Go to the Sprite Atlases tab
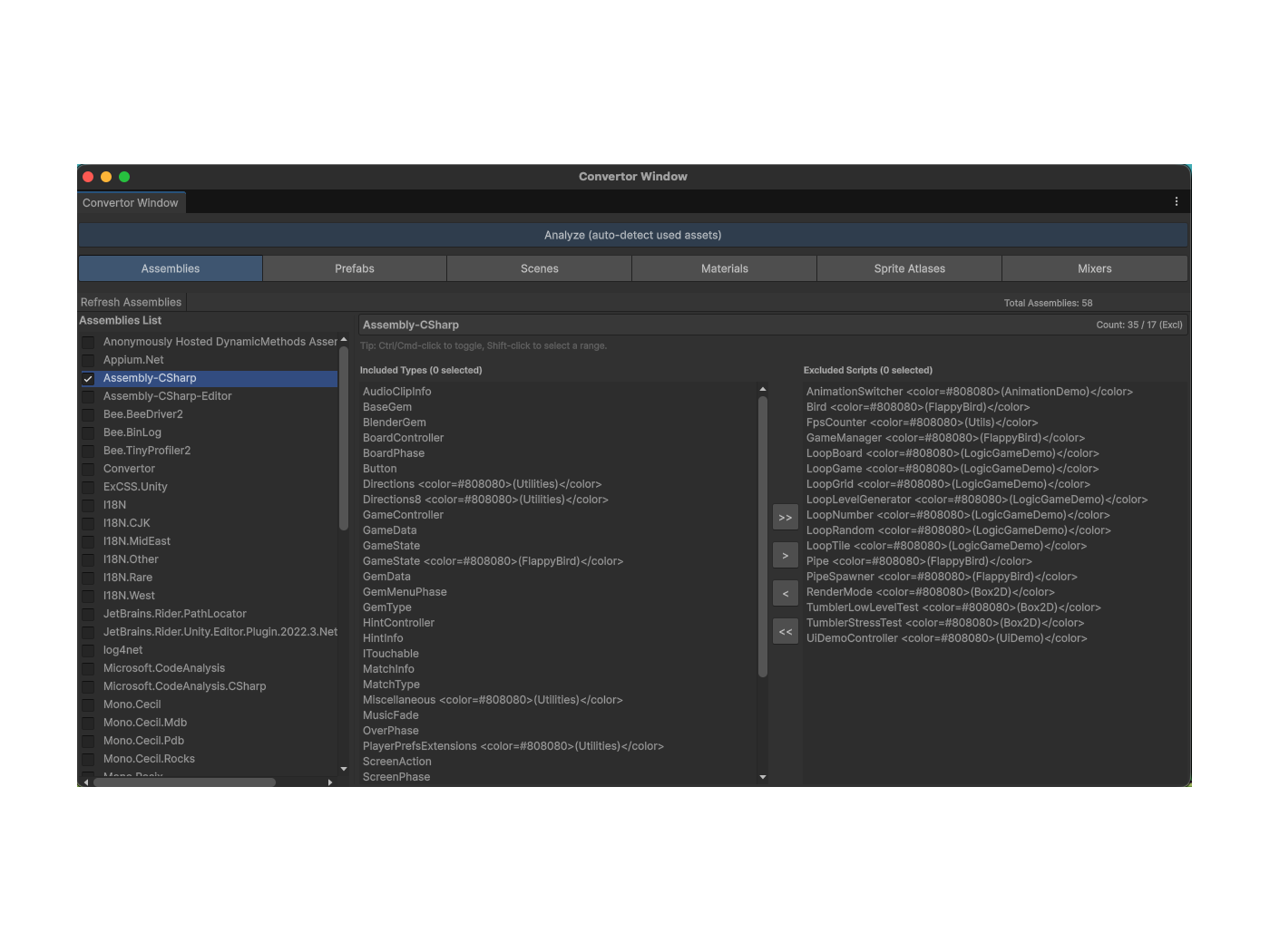 (910, 268)
